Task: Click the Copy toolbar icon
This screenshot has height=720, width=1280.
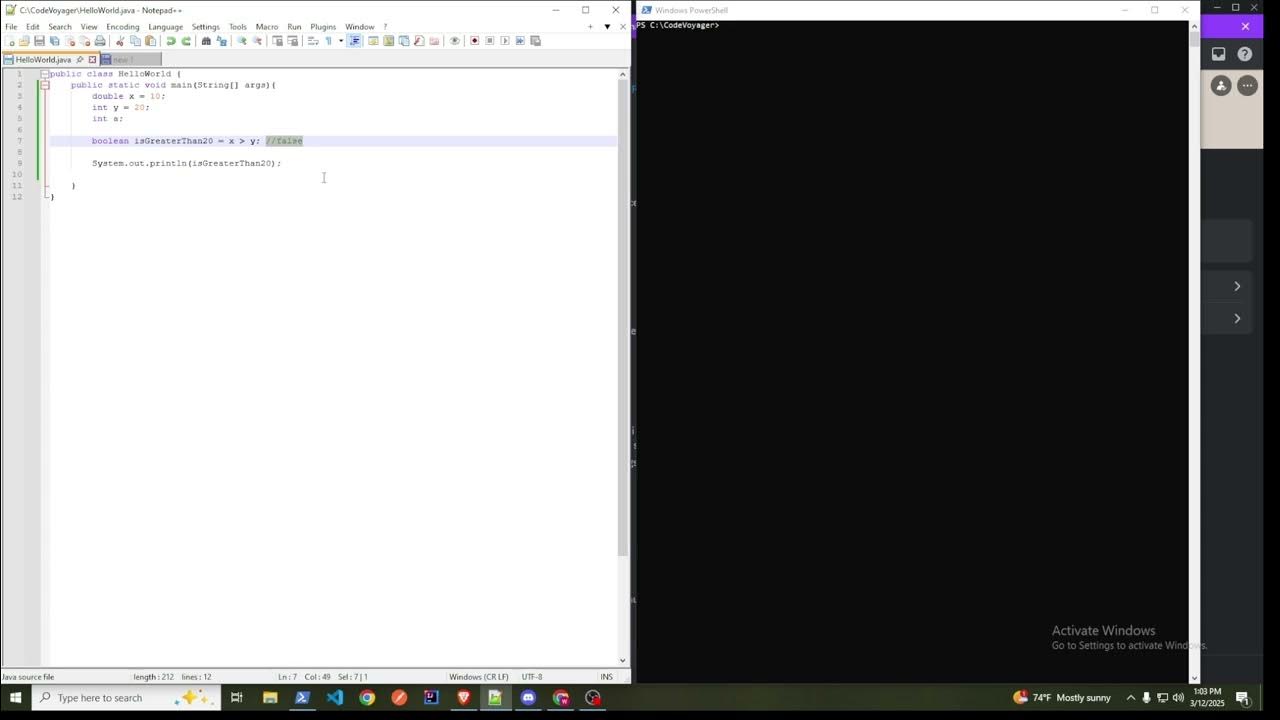Action: [x=135, y=41]
